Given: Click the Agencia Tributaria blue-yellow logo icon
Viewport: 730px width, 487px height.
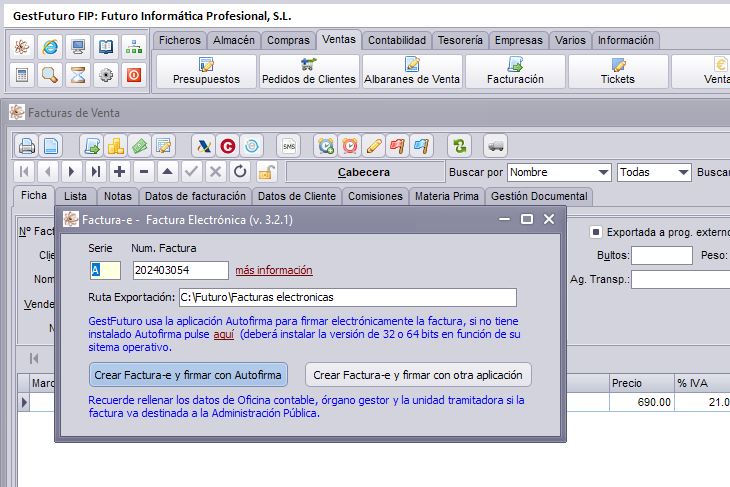Looking at the screenshot, I should click(204, 146).
